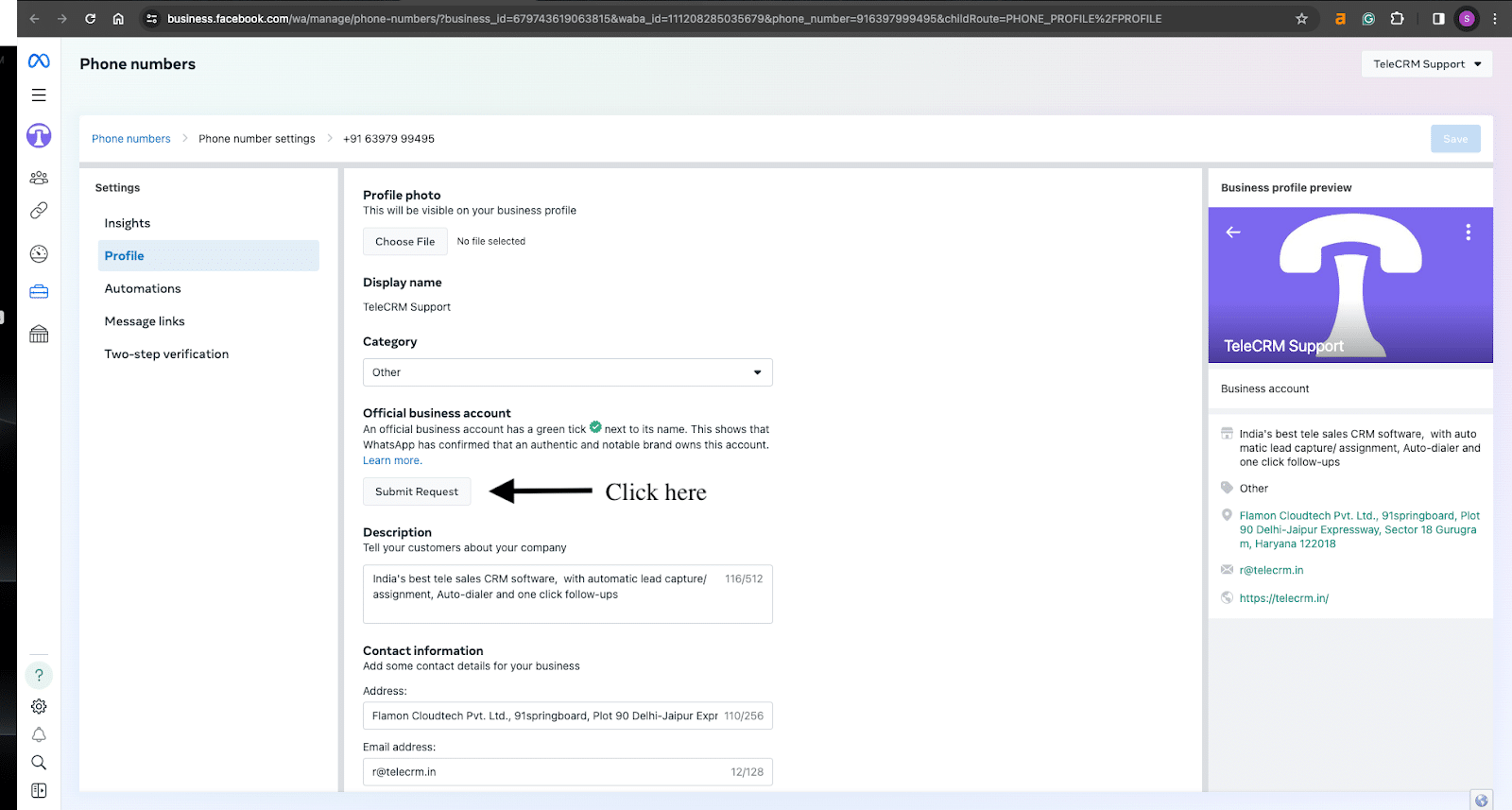
Task: Click the Meta logo icon
Action: 39,61
